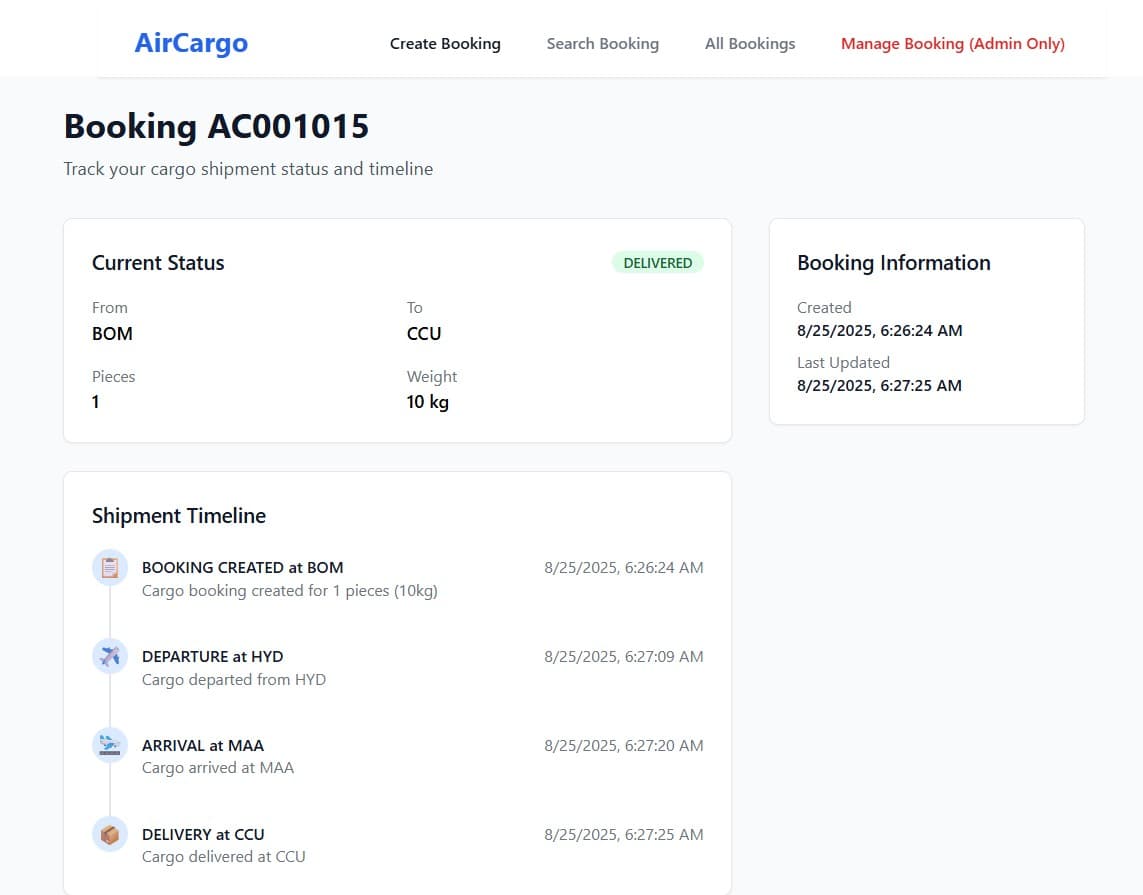Click the booking created timestamp 6:26:24 AM in the timeline

tap(624, 568)
